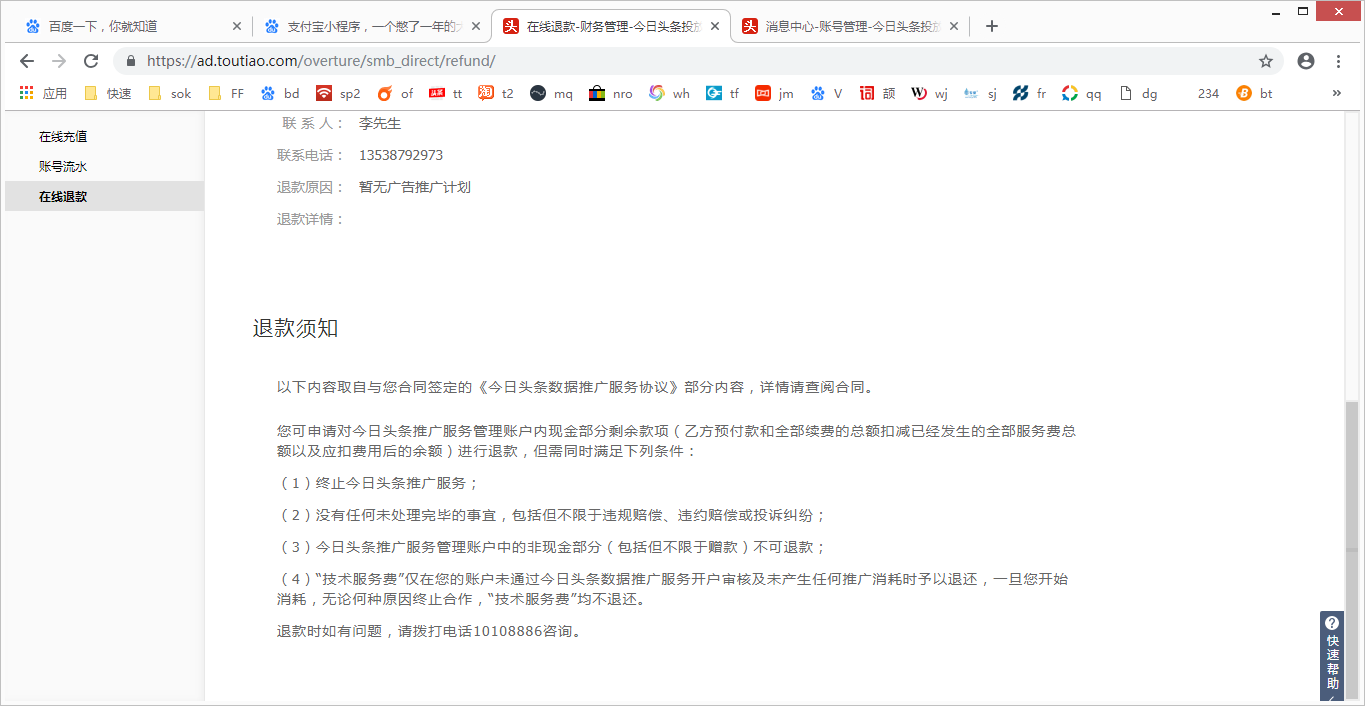Click the 退款须知 heading

pyautogui.click(x=295, y=328)
